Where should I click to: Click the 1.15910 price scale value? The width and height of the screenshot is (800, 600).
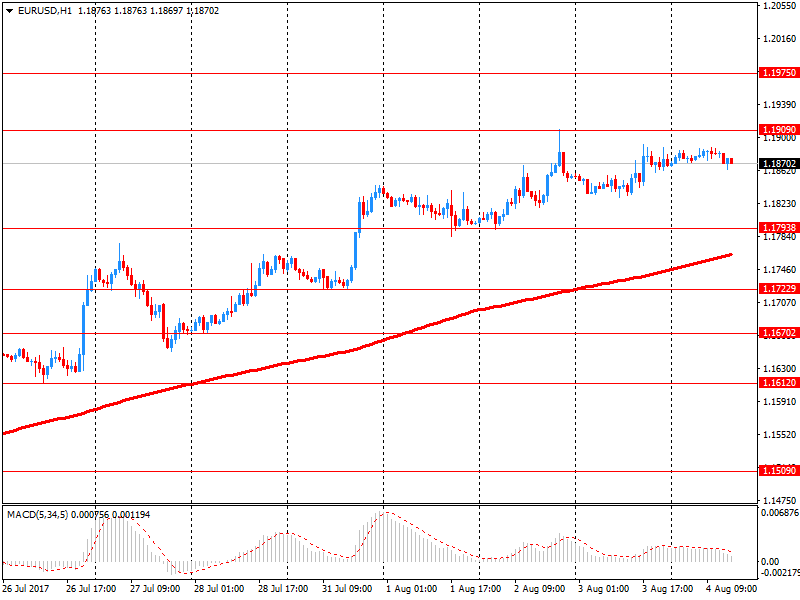pyautogui.click(x=780, y=402)
